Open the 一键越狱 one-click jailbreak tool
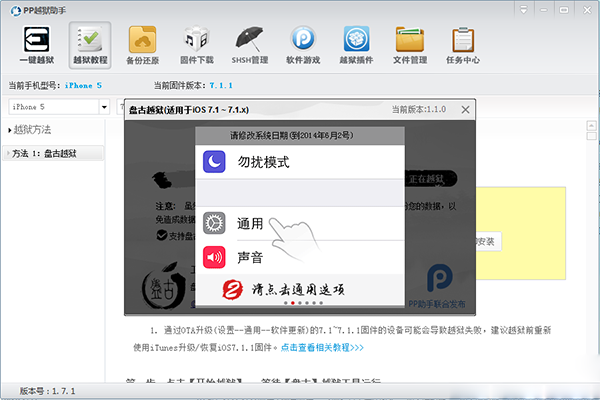Screen dimensions: 600x400 coord(37,45)
